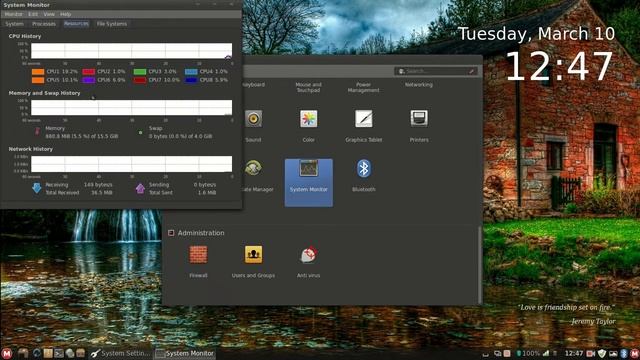640x360 pixels.
Task: Change the CPU3 green color swatch
Action: coord(140,72)
